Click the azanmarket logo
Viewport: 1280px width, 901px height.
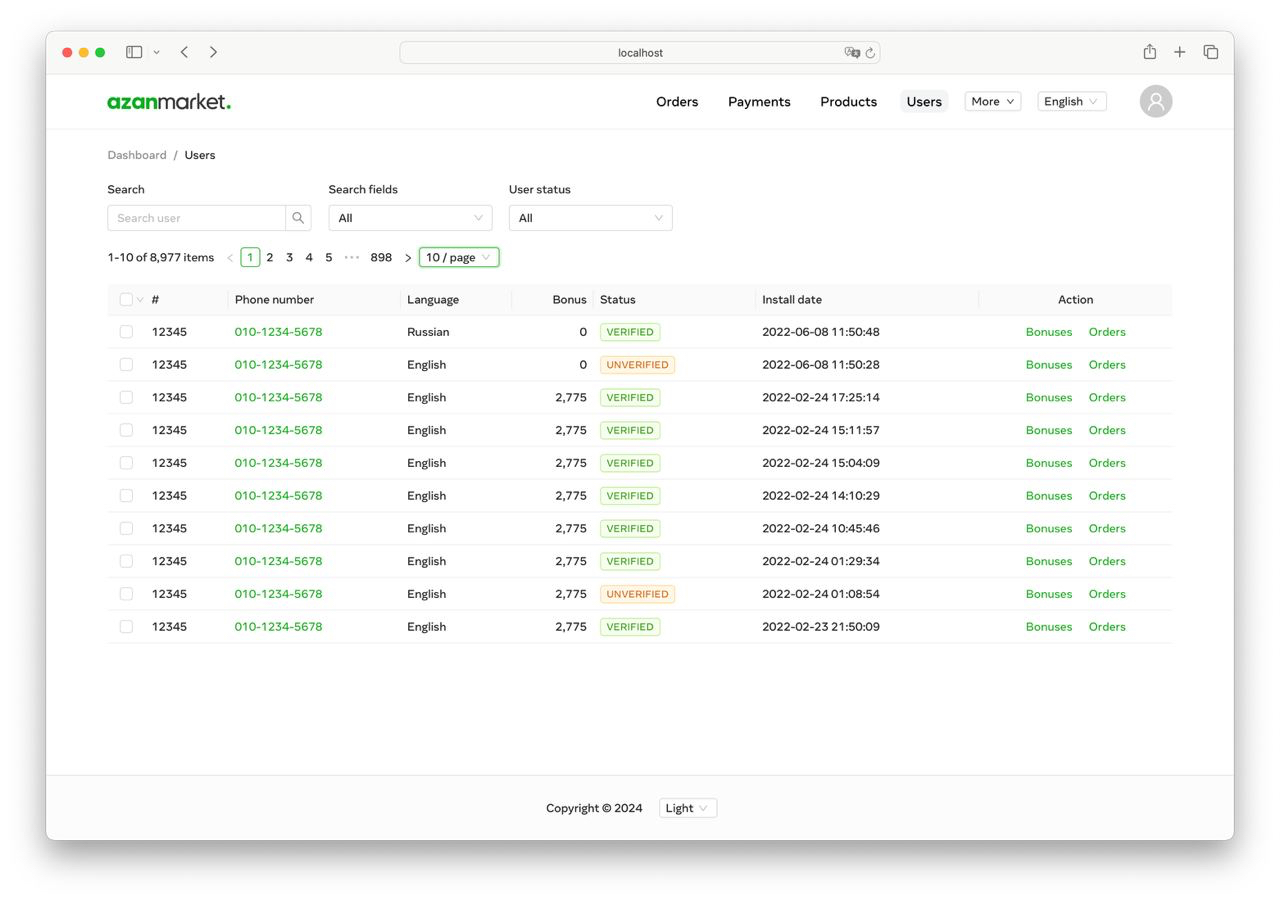168,101
